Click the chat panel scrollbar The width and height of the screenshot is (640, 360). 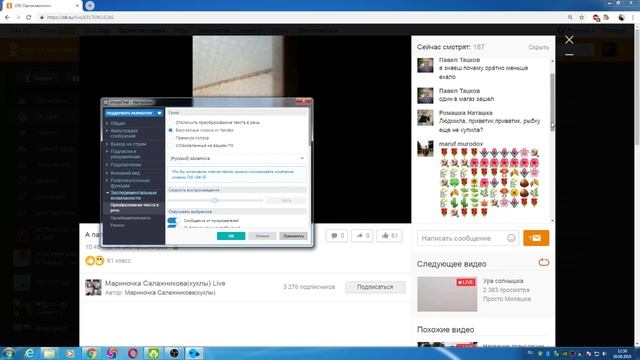(x=552, y=102)
